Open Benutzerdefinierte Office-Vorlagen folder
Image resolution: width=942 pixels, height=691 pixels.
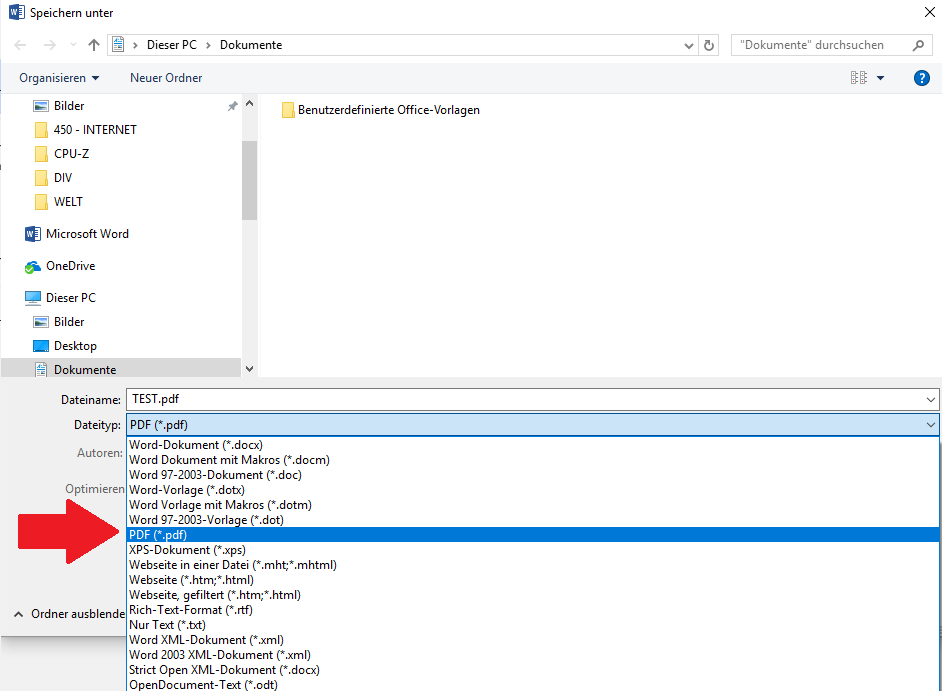tap(381, 110)
